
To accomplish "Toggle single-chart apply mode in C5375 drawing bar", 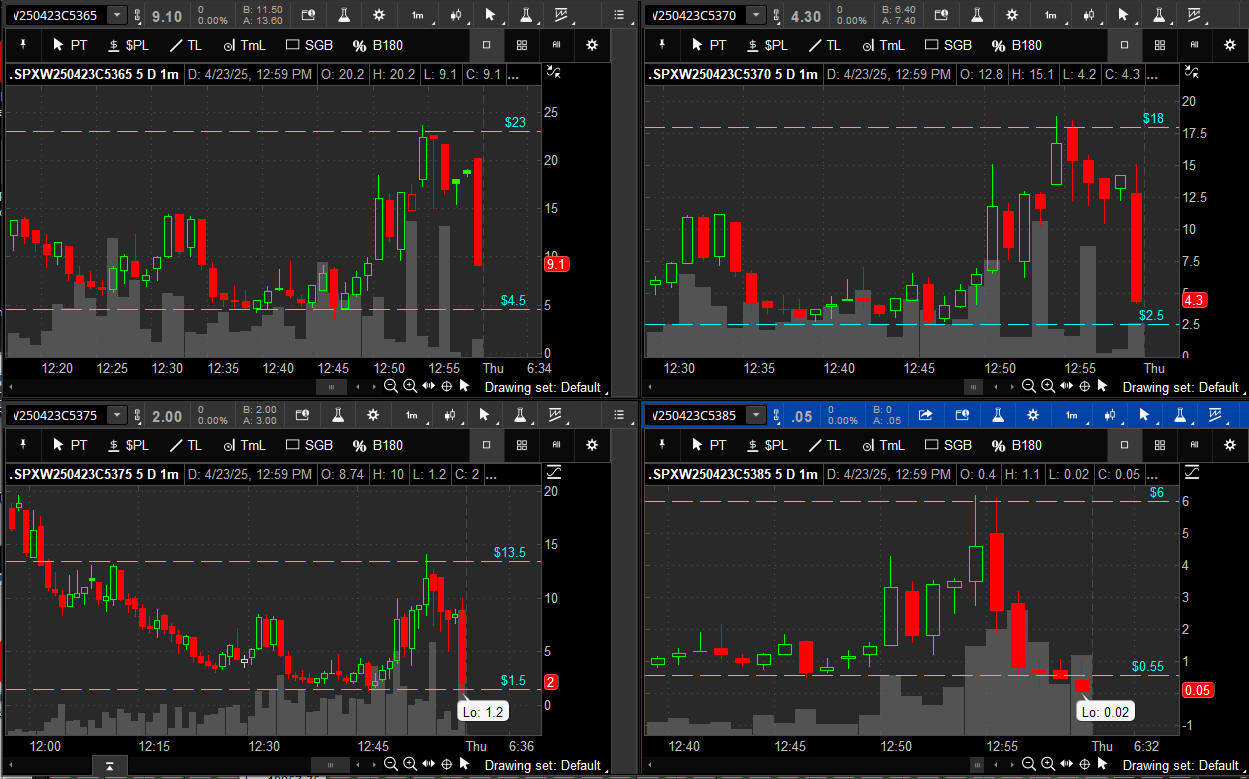I will (x=486, y=445).
